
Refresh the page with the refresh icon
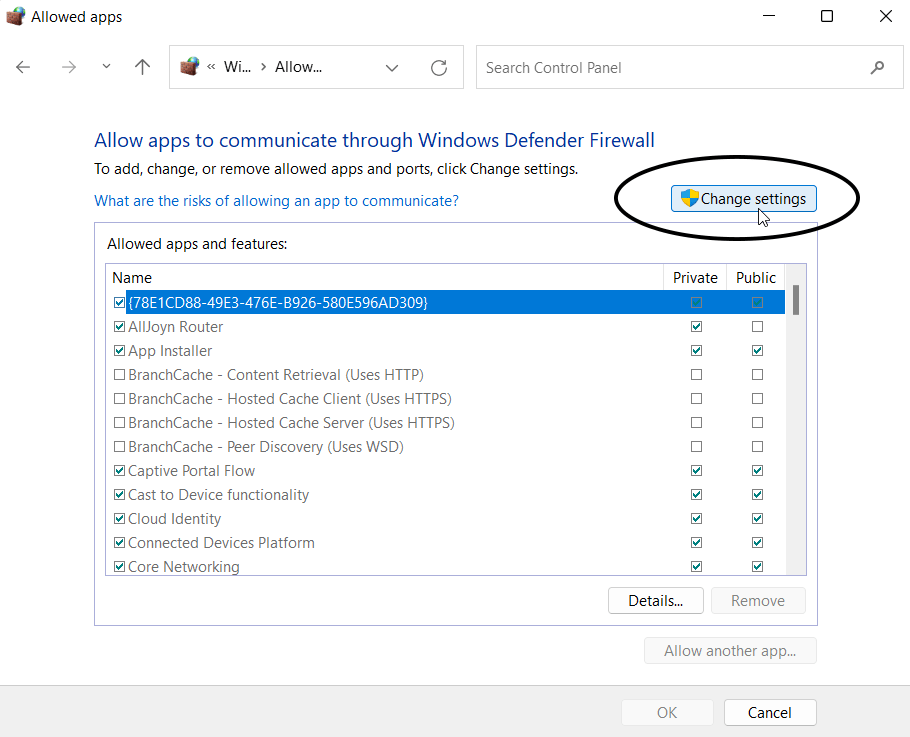tap(439, 67)
